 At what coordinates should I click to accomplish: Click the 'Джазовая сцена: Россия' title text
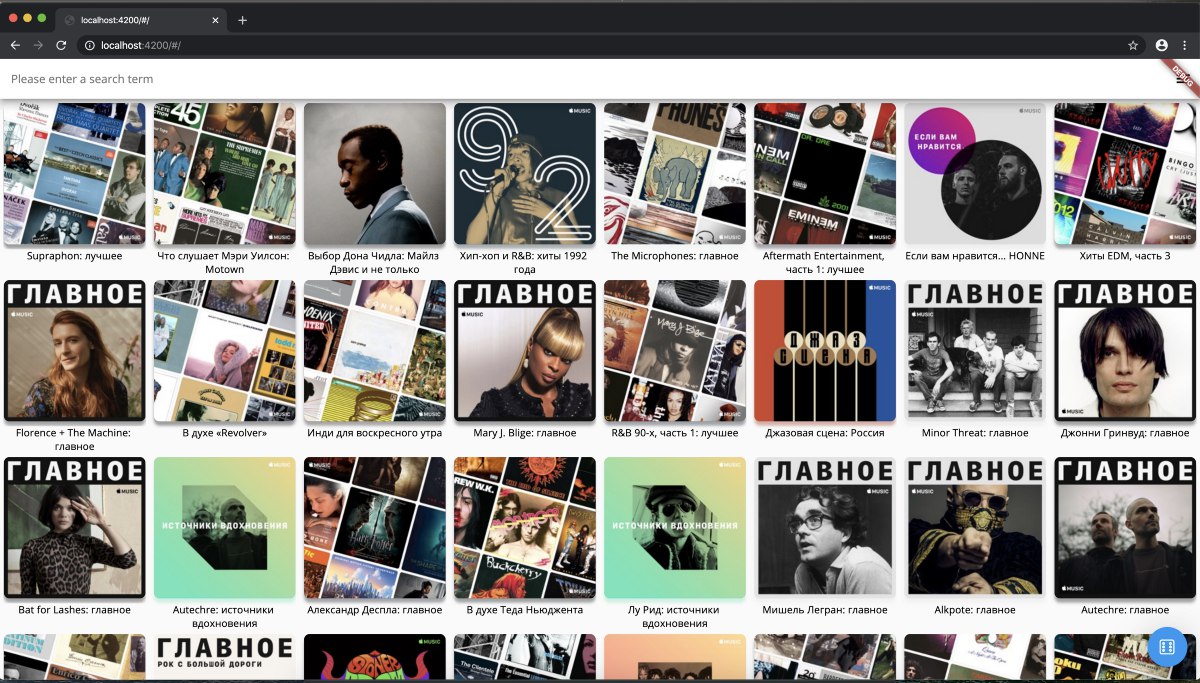point(825,433)
